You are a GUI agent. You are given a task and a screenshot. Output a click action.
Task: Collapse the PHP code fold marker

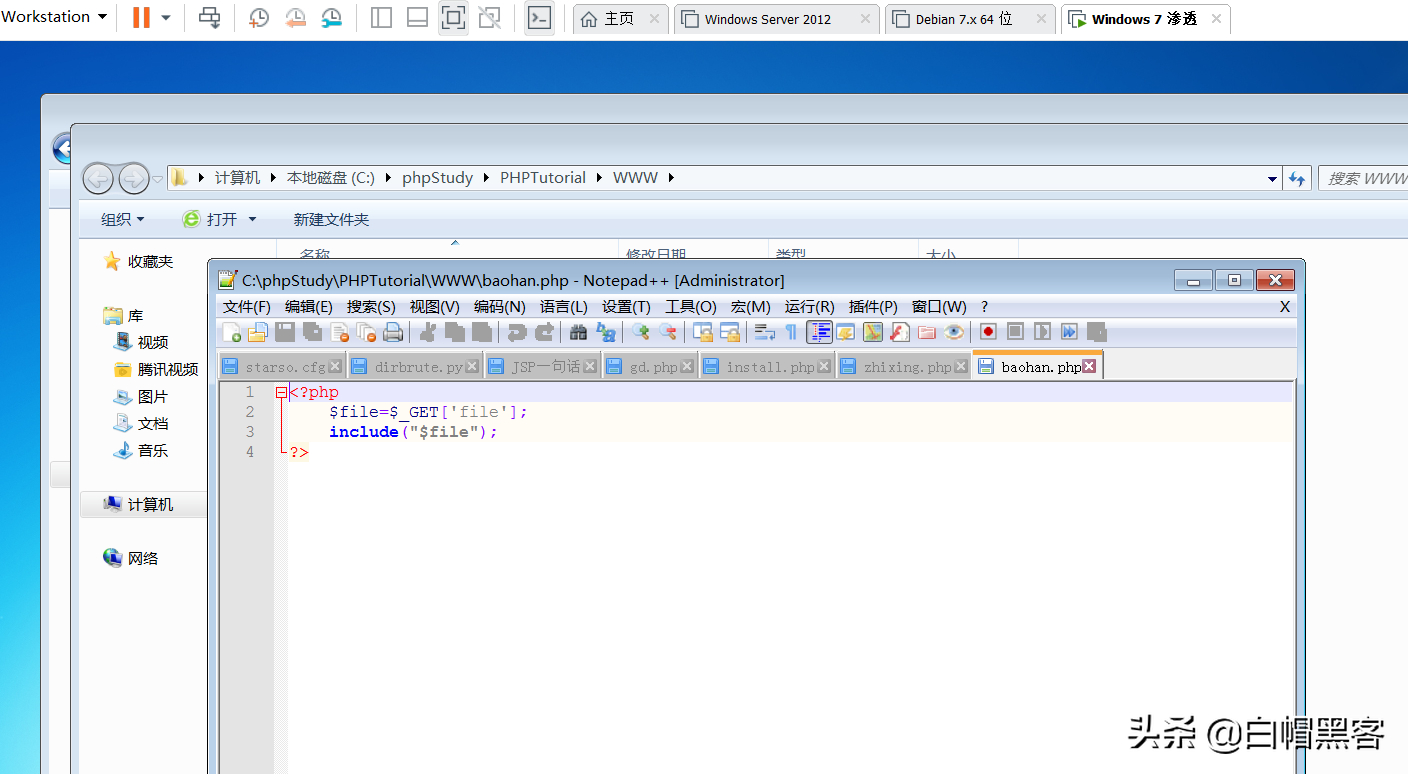282,393
